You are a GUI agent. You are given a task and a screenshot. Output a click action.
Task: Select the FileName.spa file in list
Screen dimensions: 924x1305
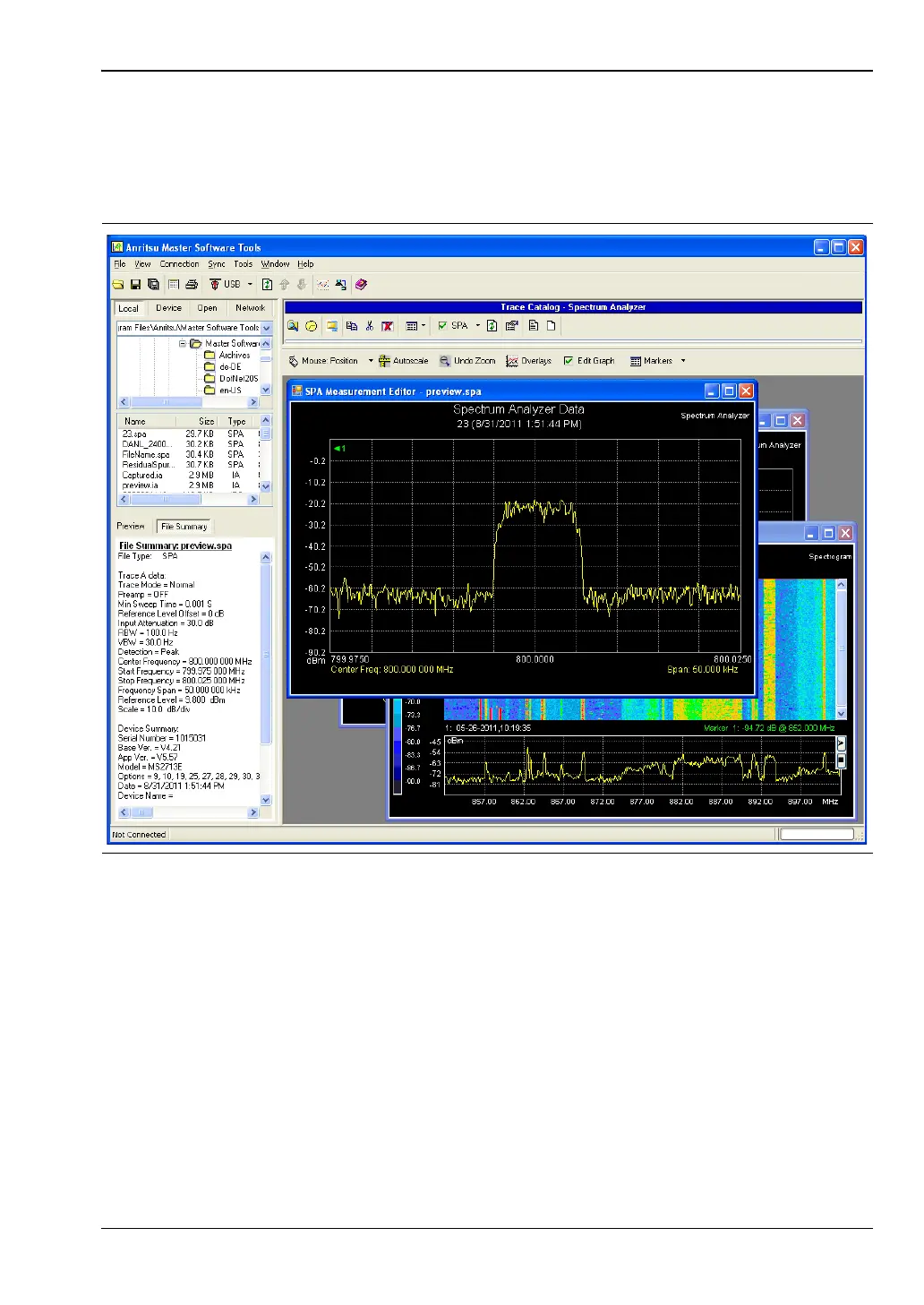click(x=146, y=455)
